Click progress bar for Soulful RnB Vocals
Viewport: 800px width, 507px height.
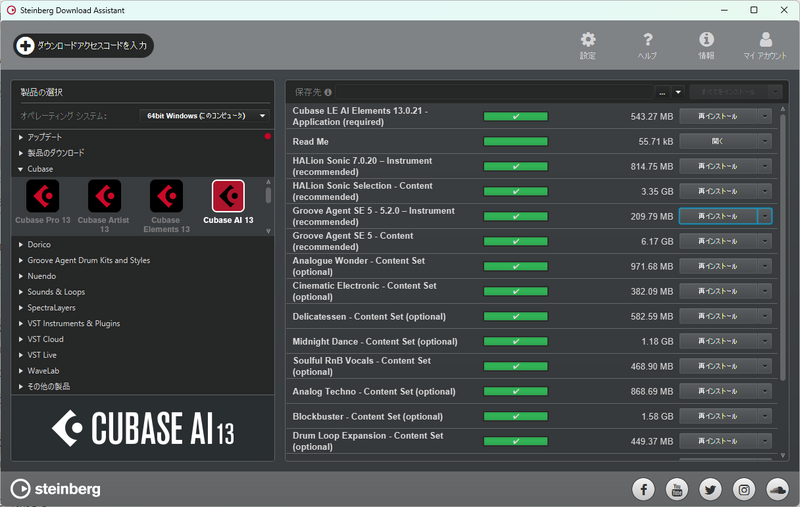click(x=516, y=366)
